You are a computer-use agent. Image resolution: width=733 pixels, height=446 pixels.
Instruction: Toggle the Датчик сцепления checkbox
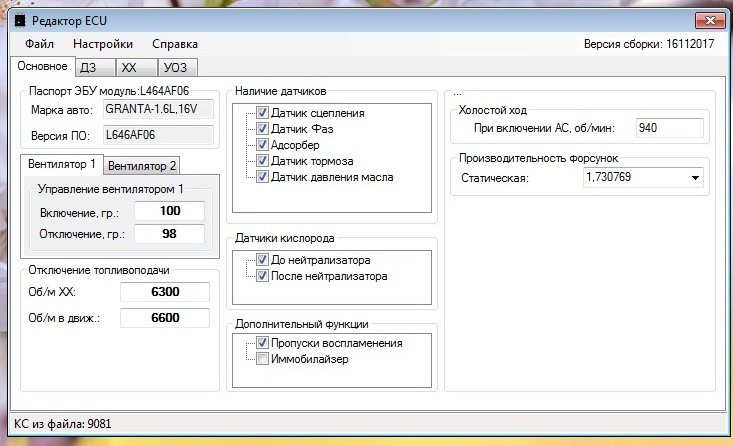coord(262,113)
